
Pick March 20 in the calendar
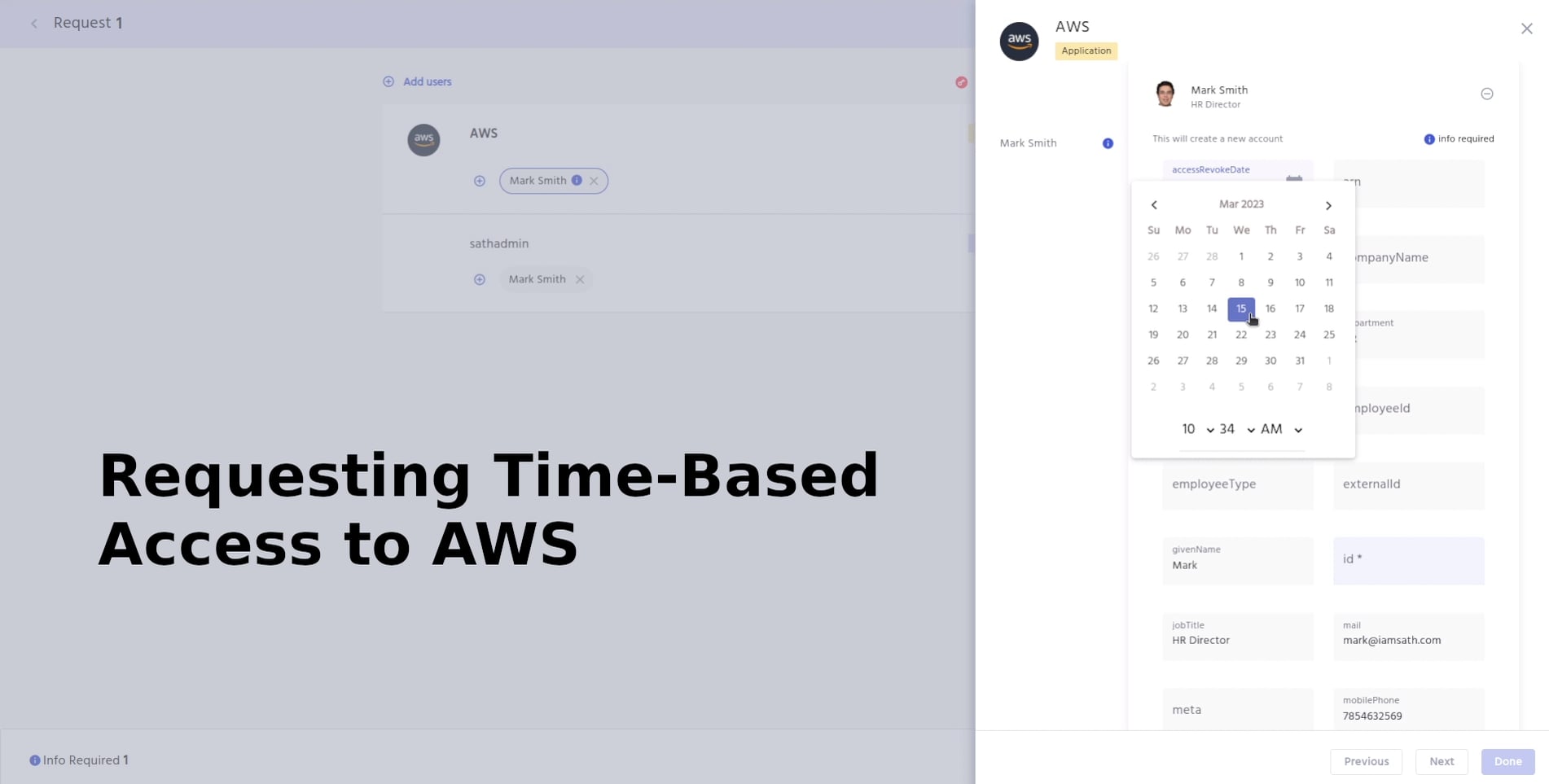[1183, 335]
